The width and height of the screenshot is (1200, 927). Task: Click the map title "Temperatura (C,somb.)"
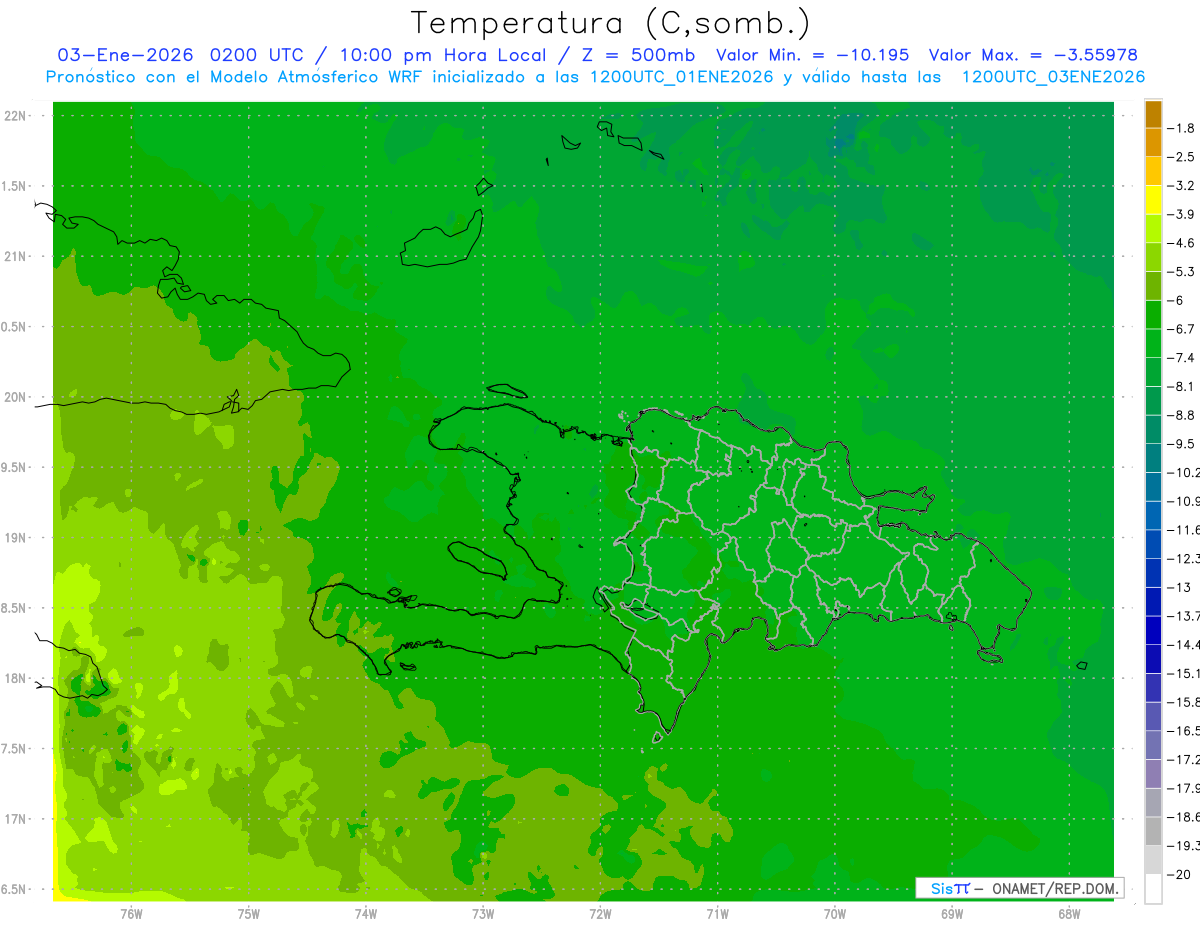click(610, 23)
